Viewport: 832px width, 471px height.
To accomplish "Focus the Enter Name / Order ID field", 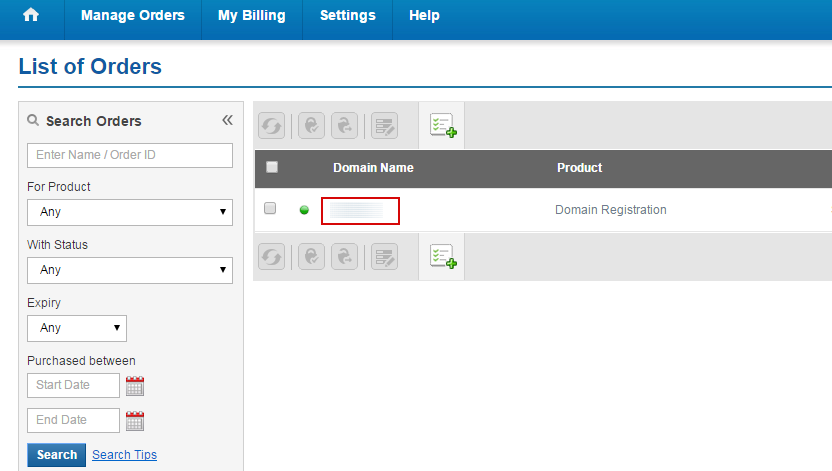I will tap(129, 155).
